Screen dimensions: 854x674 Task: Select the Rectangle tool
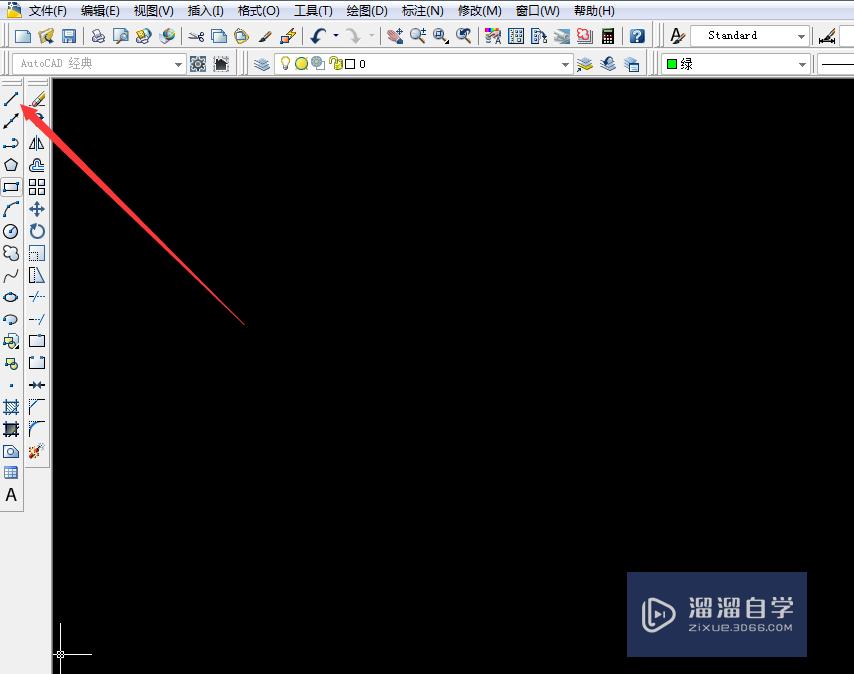coord(12,187)
